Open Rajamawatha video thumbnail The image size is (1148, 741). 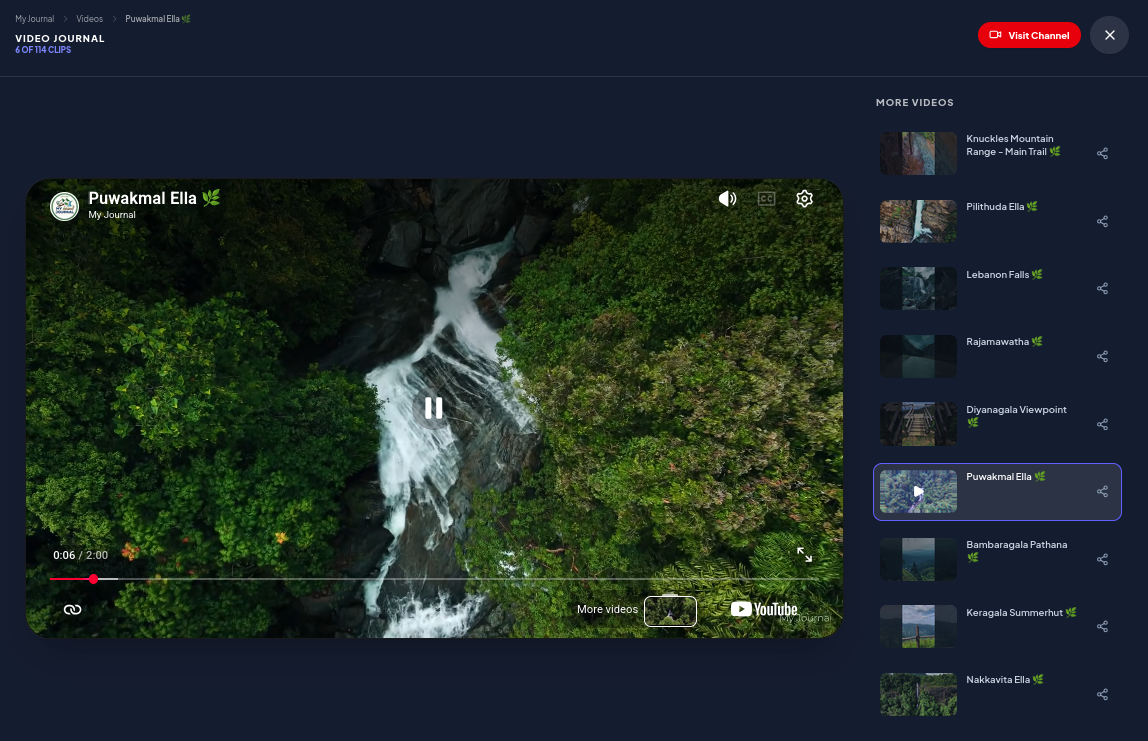tap(918, 357)
